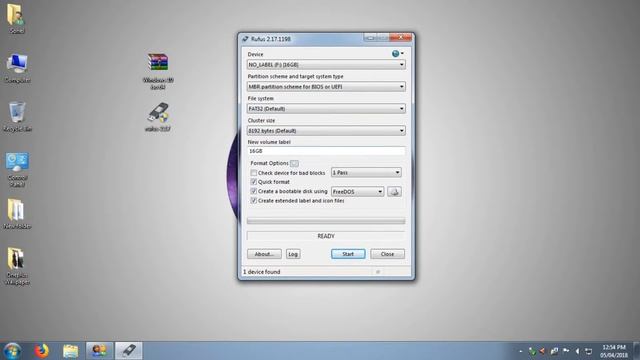Screen dimensions: 640x360
Task: Open the Computer desktop icon
Action: click(x=17, y=68)
